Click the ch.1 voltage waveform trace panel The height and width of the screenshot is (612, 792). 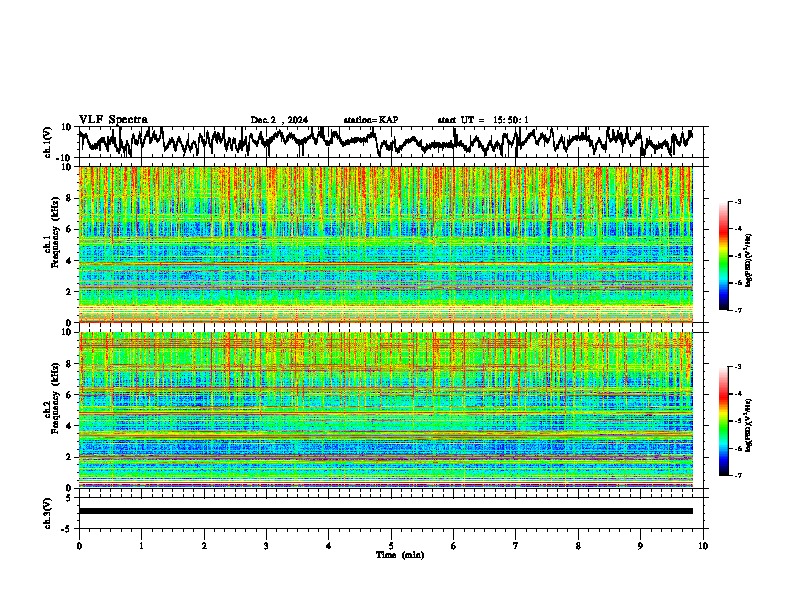[x=393, y=142]
